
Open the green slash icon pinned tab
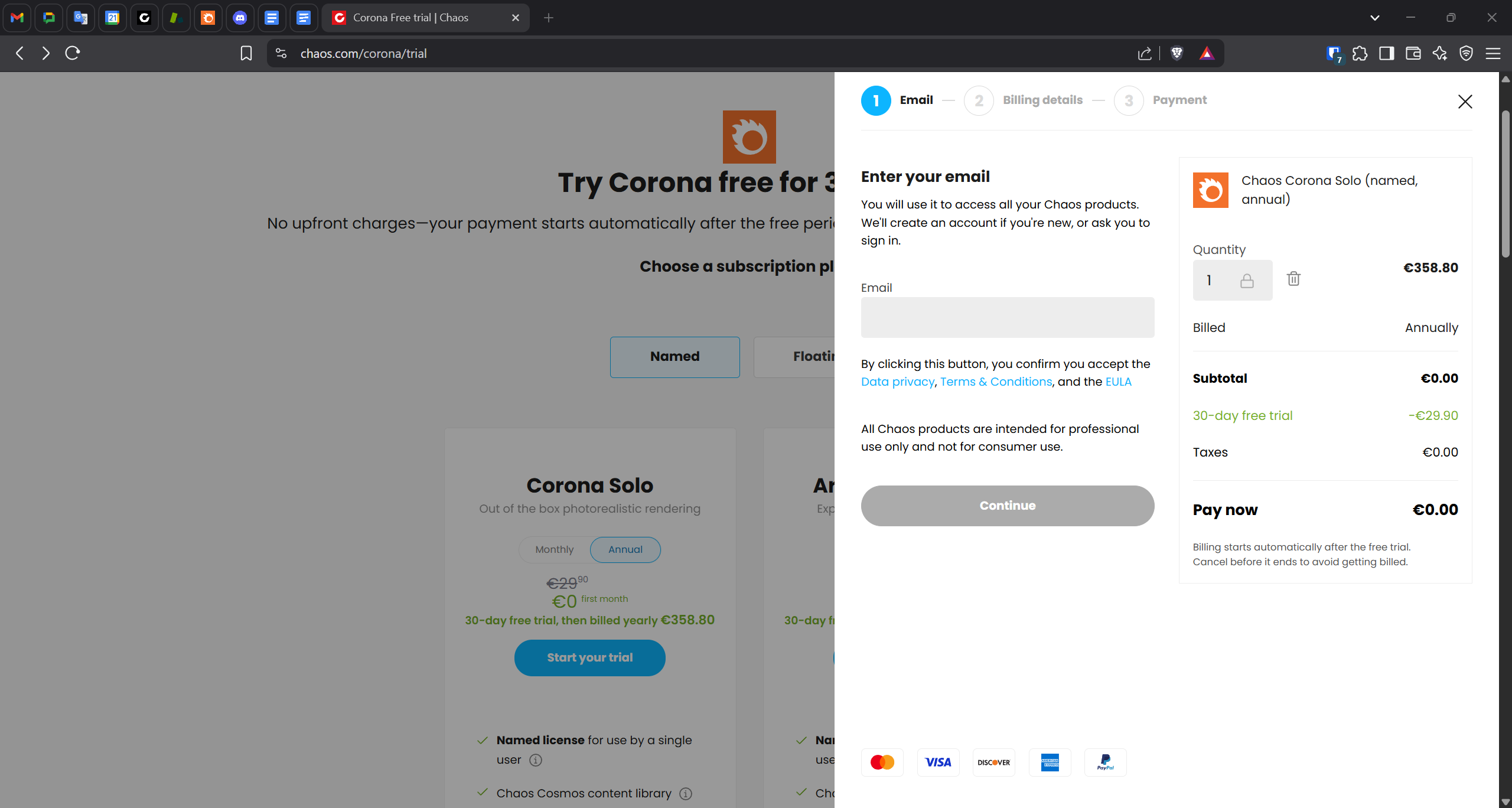pyautogui.click(x=176, y=18)
